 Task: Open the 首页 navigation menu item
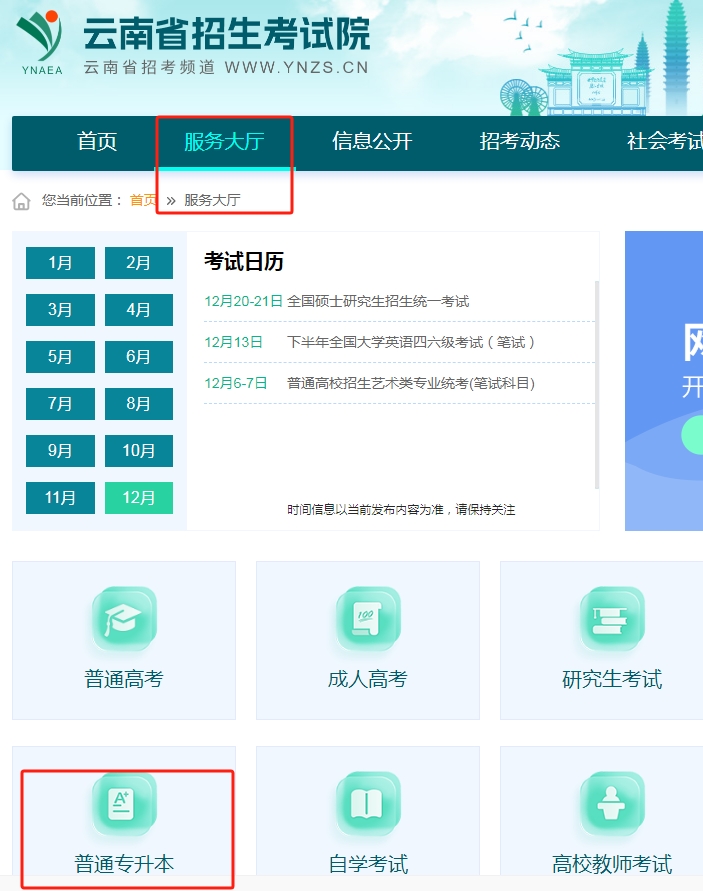coord(97,142)
